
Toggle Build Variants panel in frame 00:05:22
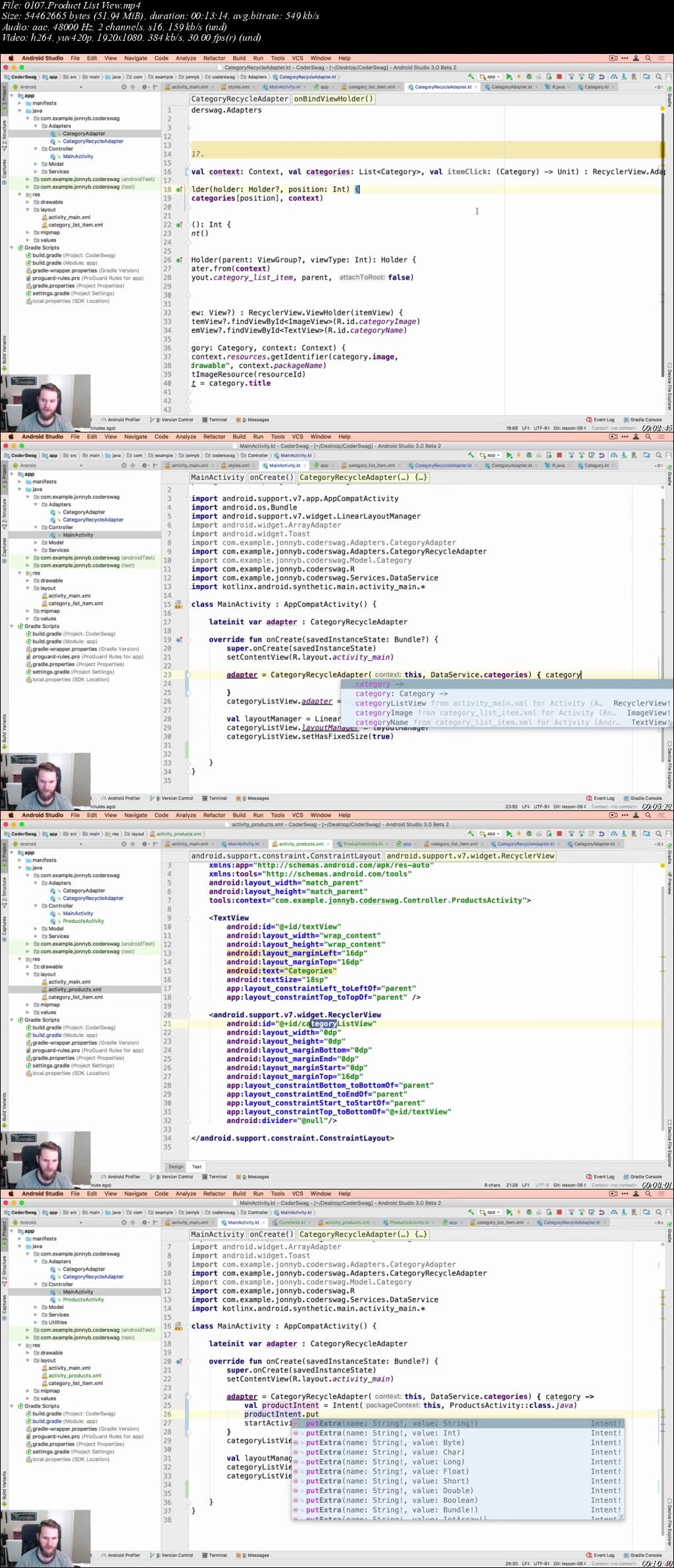(4, 731)
